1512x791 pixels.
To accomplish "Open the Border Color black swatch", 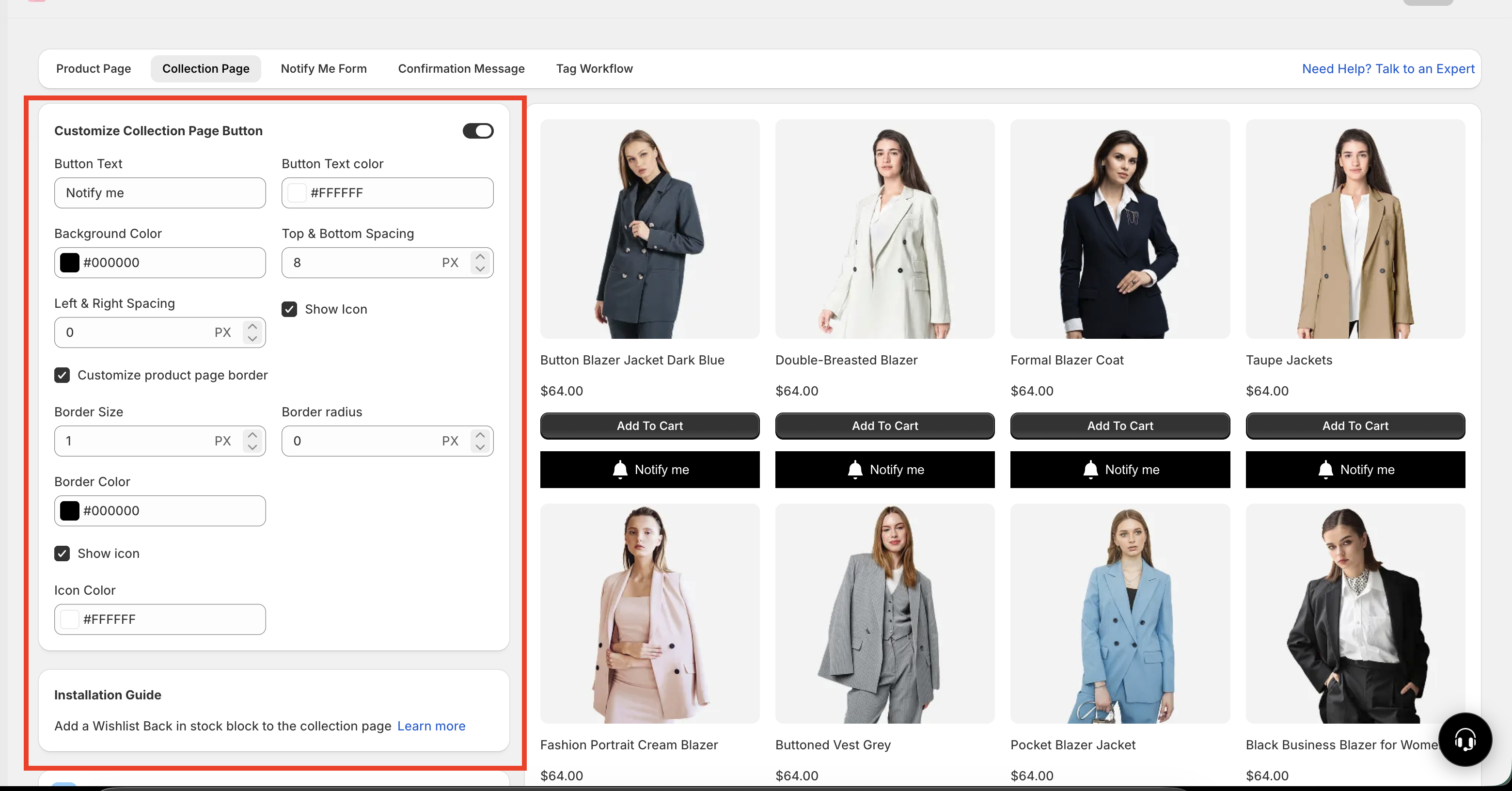I will 70,511.
